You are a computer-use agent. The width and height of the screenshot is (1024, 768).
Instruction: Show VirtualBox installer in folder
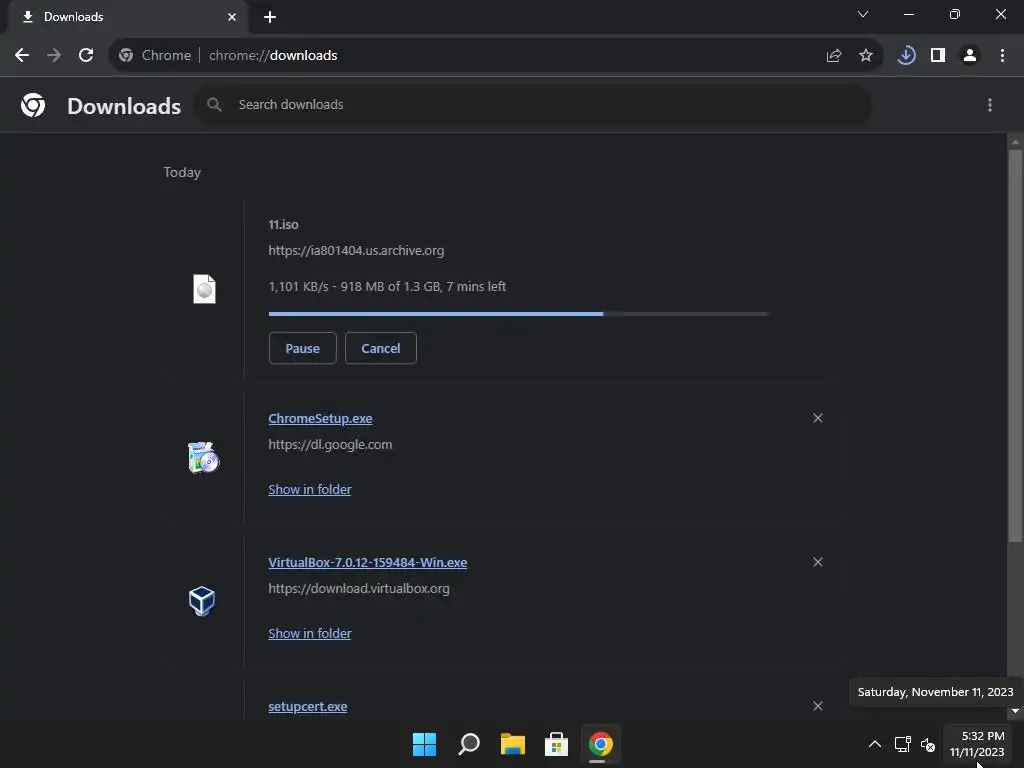(310, 633)
